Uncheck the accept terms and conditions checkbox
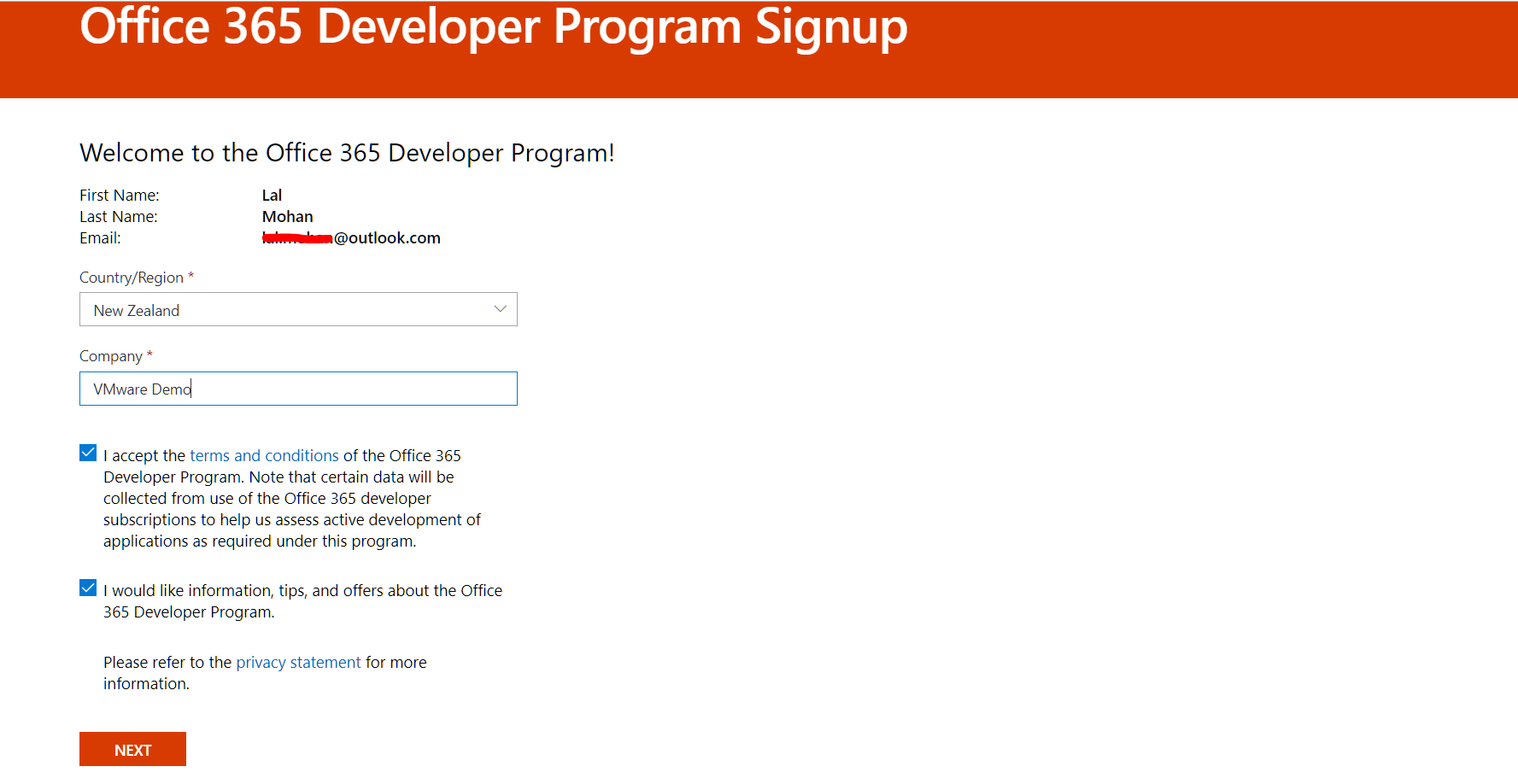This screenshot has height=784, width=1518. [x=88, y=453]
